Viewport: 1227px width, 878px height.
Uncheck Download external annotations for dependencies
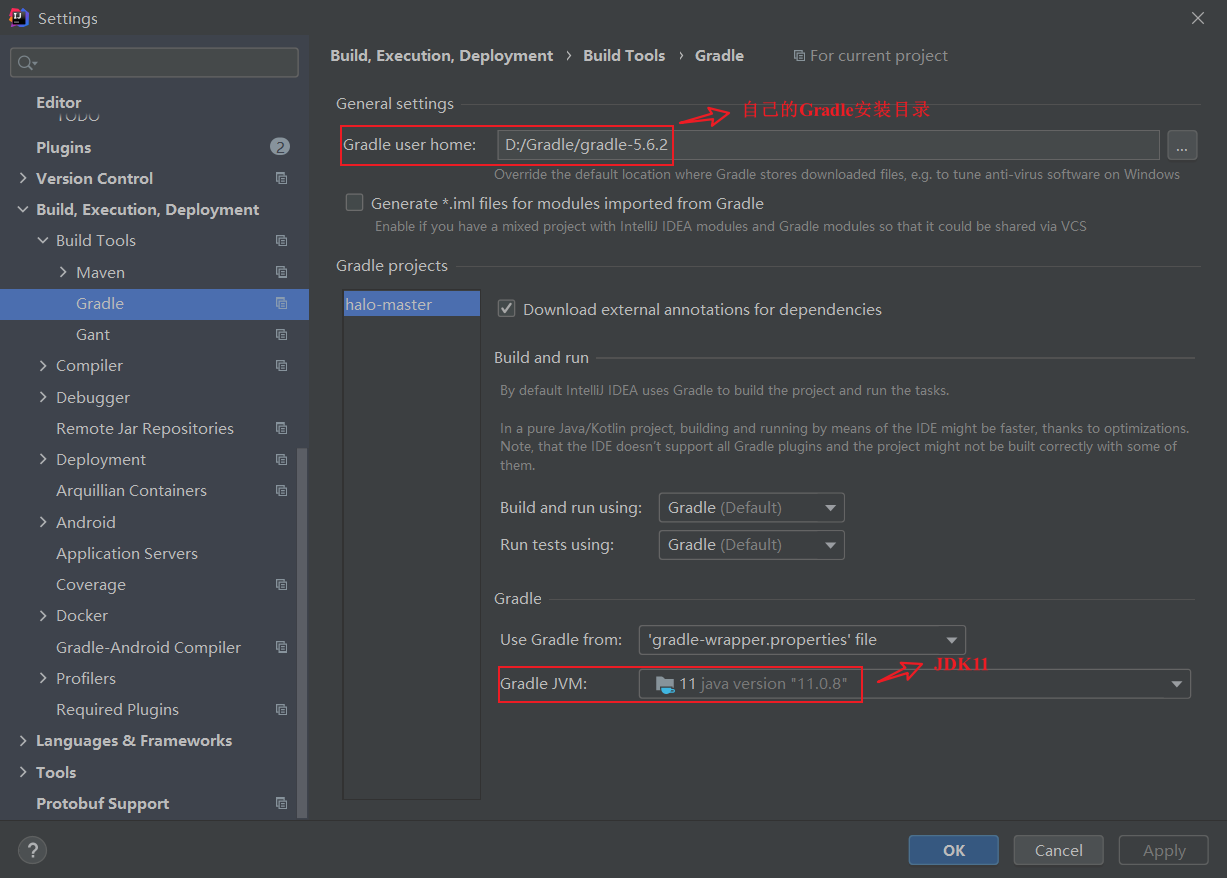507,309
